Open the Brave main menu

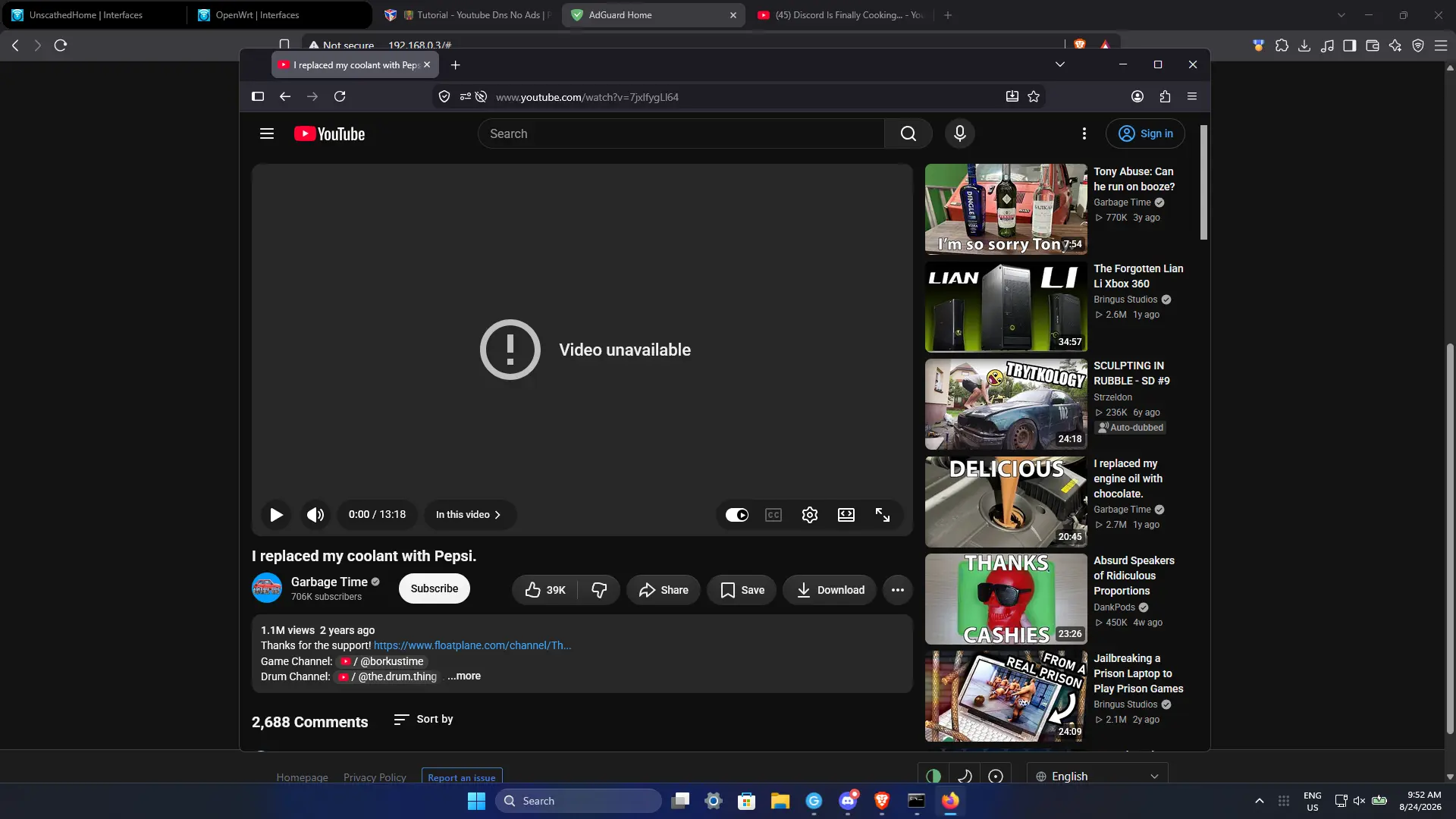point(1441,45)
